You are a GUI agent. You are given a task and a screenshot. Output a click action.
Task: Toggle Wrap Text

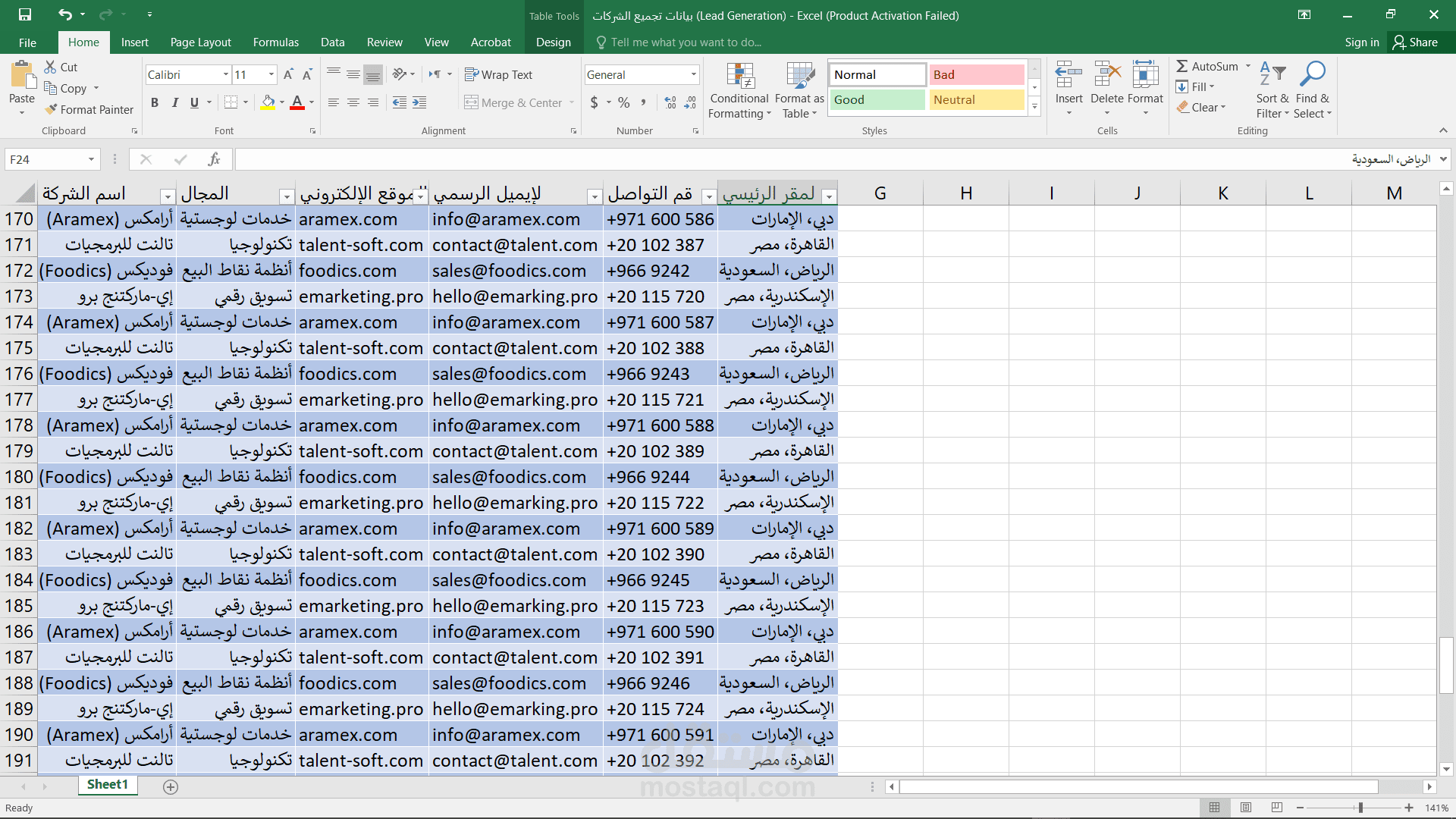498,74
